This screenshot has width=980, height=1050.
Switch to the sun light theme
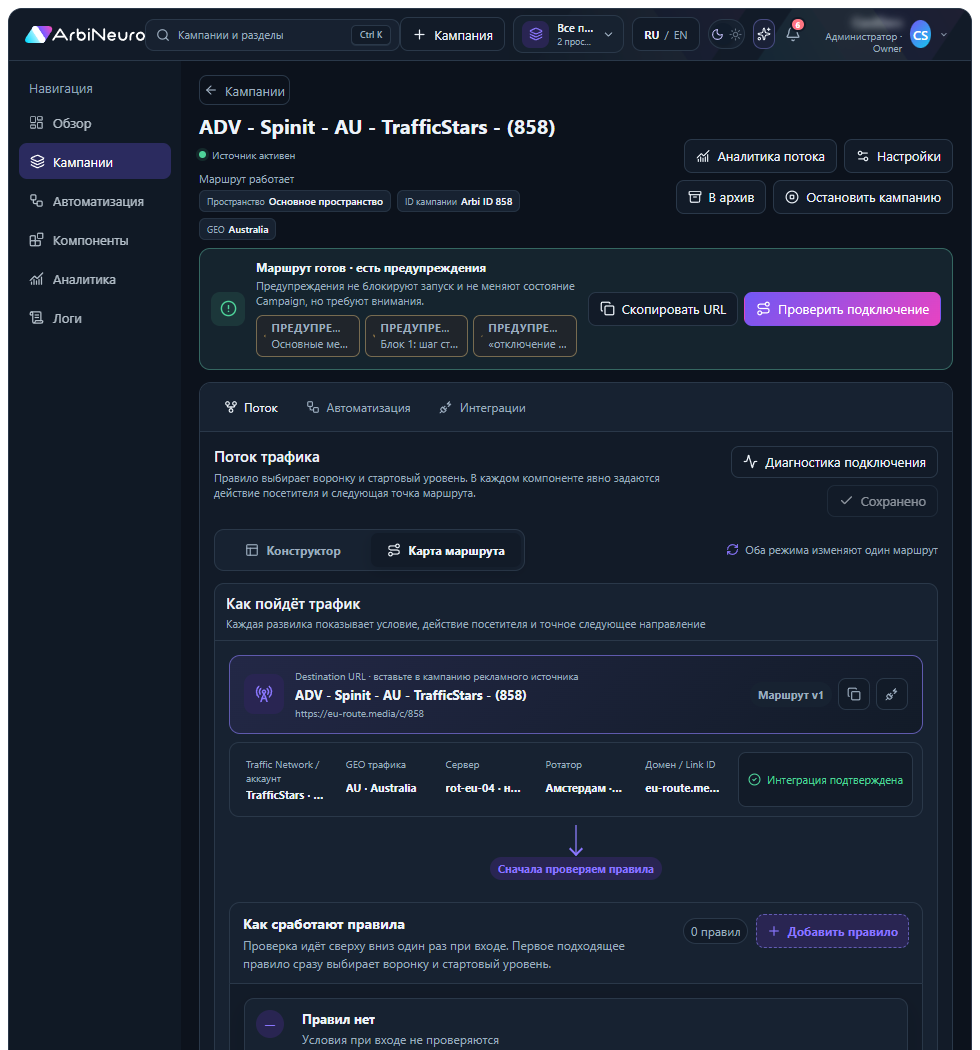[736, 35]
